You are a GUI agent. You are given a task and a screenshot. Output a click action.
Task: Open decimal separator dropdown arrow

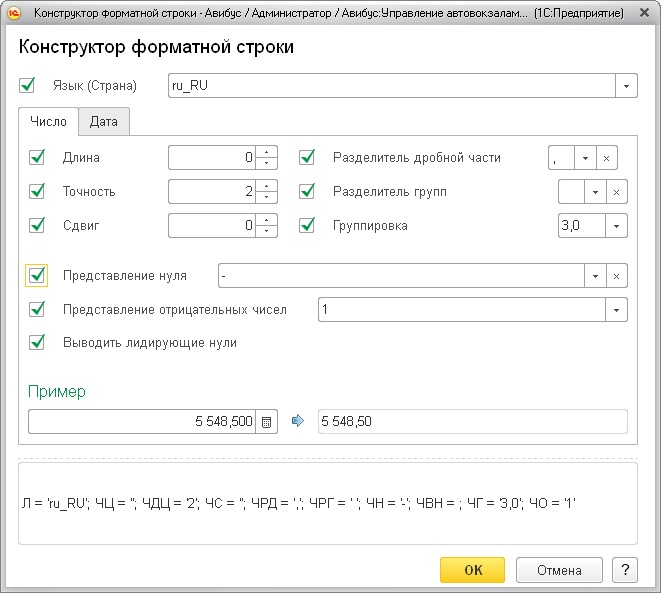point(585,158)
